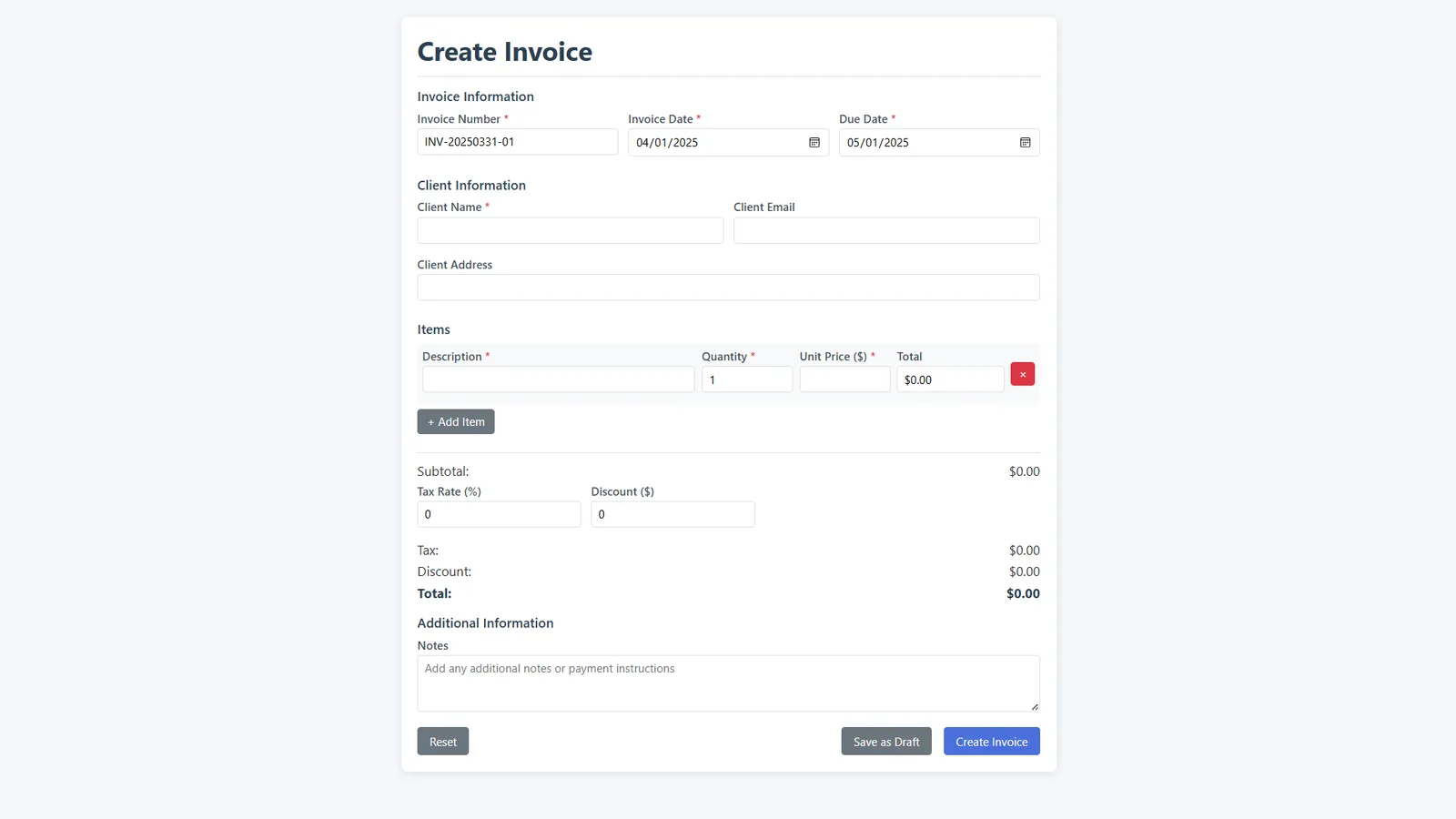Click the bold Total amount $0.00
Viewport: 1456px width, 819px height.
[x=1023, y=593]
